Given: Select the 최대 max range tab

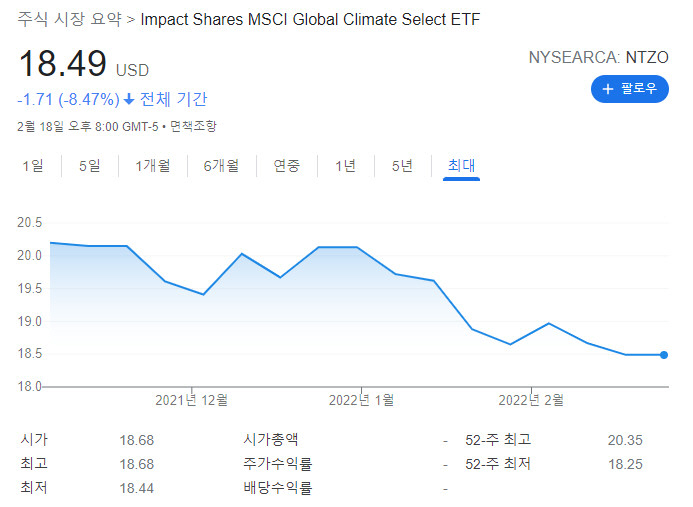Looking at the screenshot, I should point(461,166).
